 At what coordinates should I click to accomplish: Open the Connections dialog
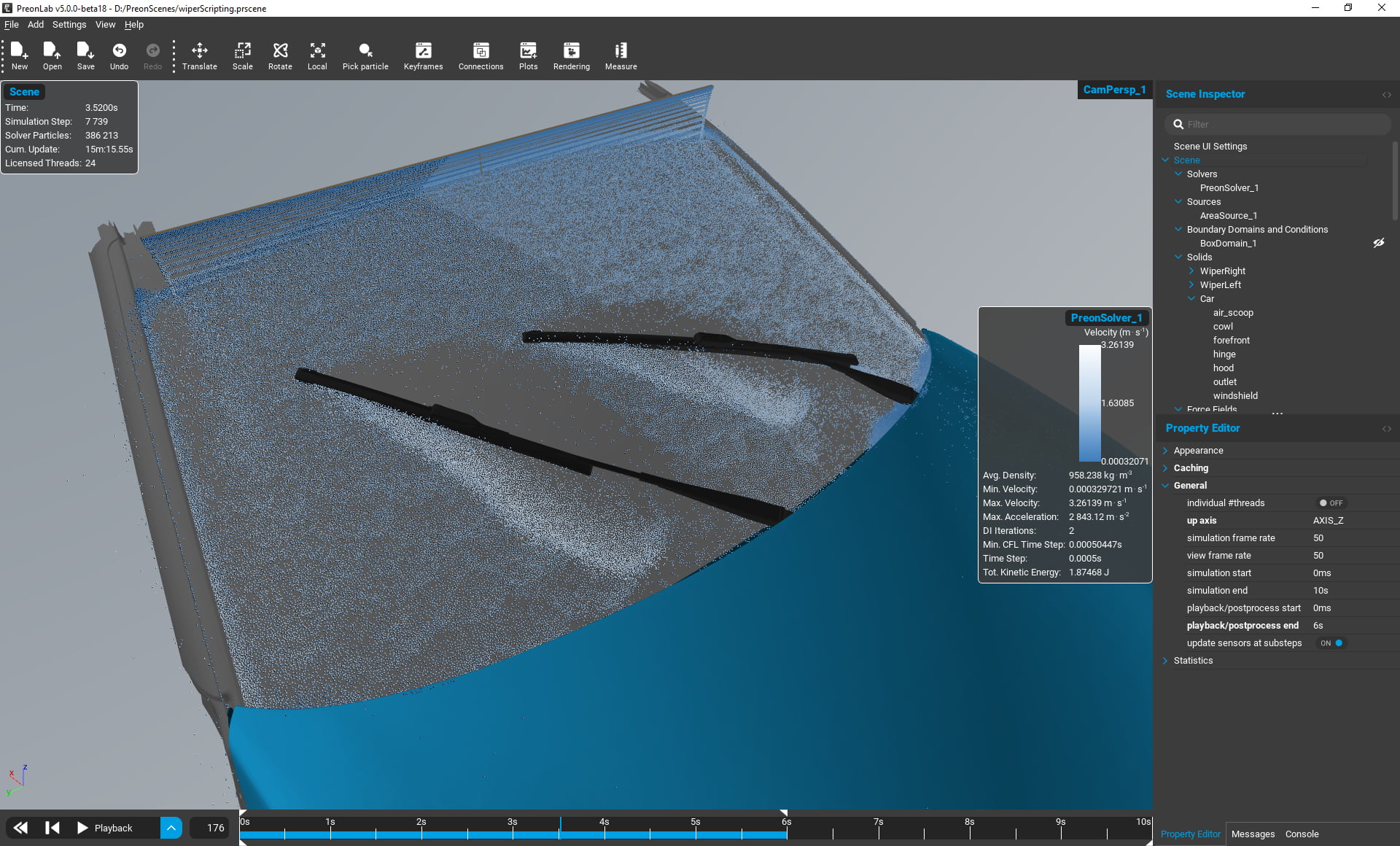tap(480, 55)
